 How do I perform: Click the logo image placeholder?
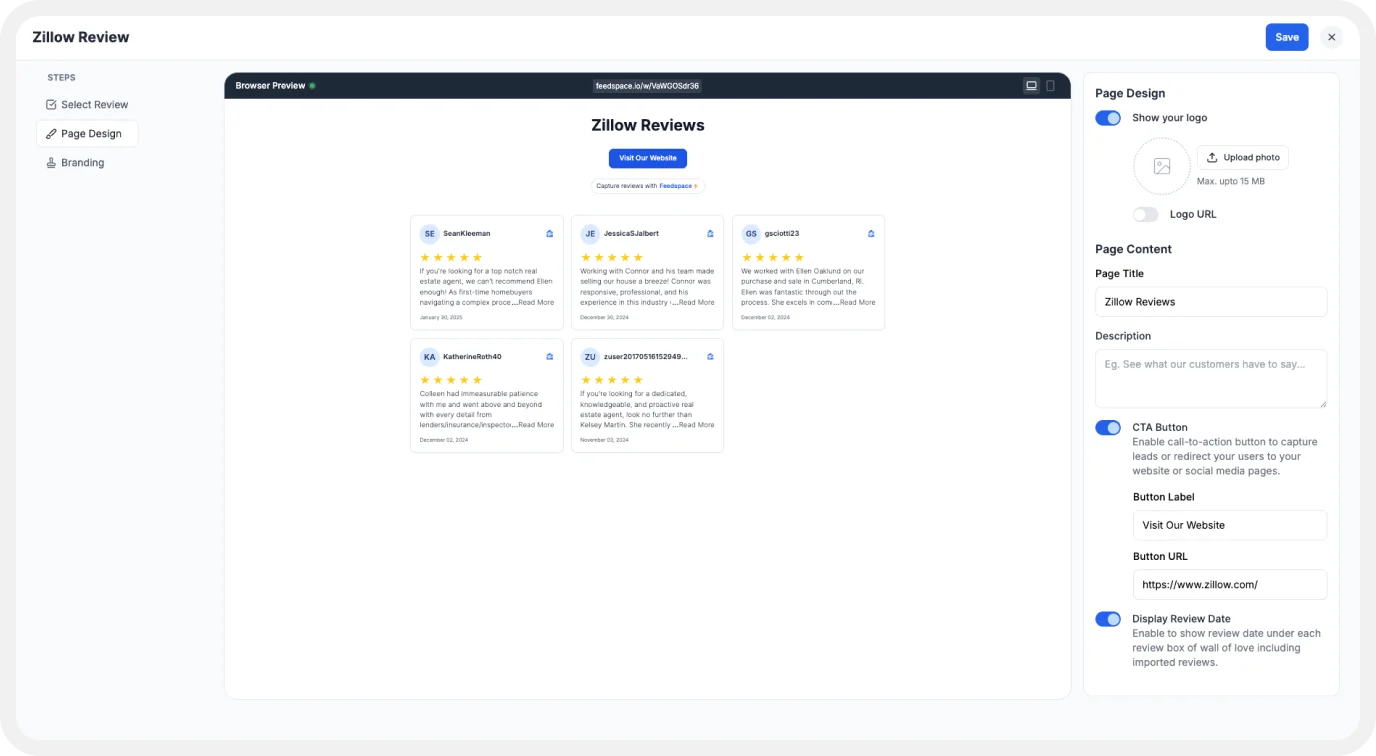click(x=1161, y=166)
